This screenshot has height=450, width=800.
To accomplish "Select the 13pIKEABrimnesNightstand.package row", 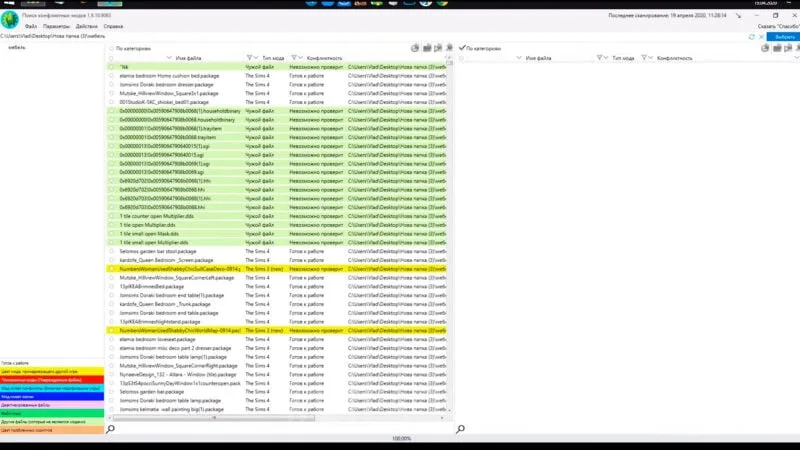I will 277,322.
